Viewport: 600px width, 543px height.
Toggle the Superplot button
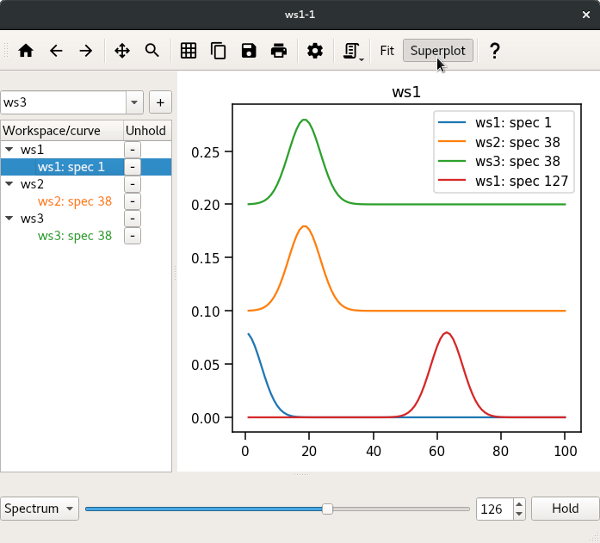coord(438,51)
